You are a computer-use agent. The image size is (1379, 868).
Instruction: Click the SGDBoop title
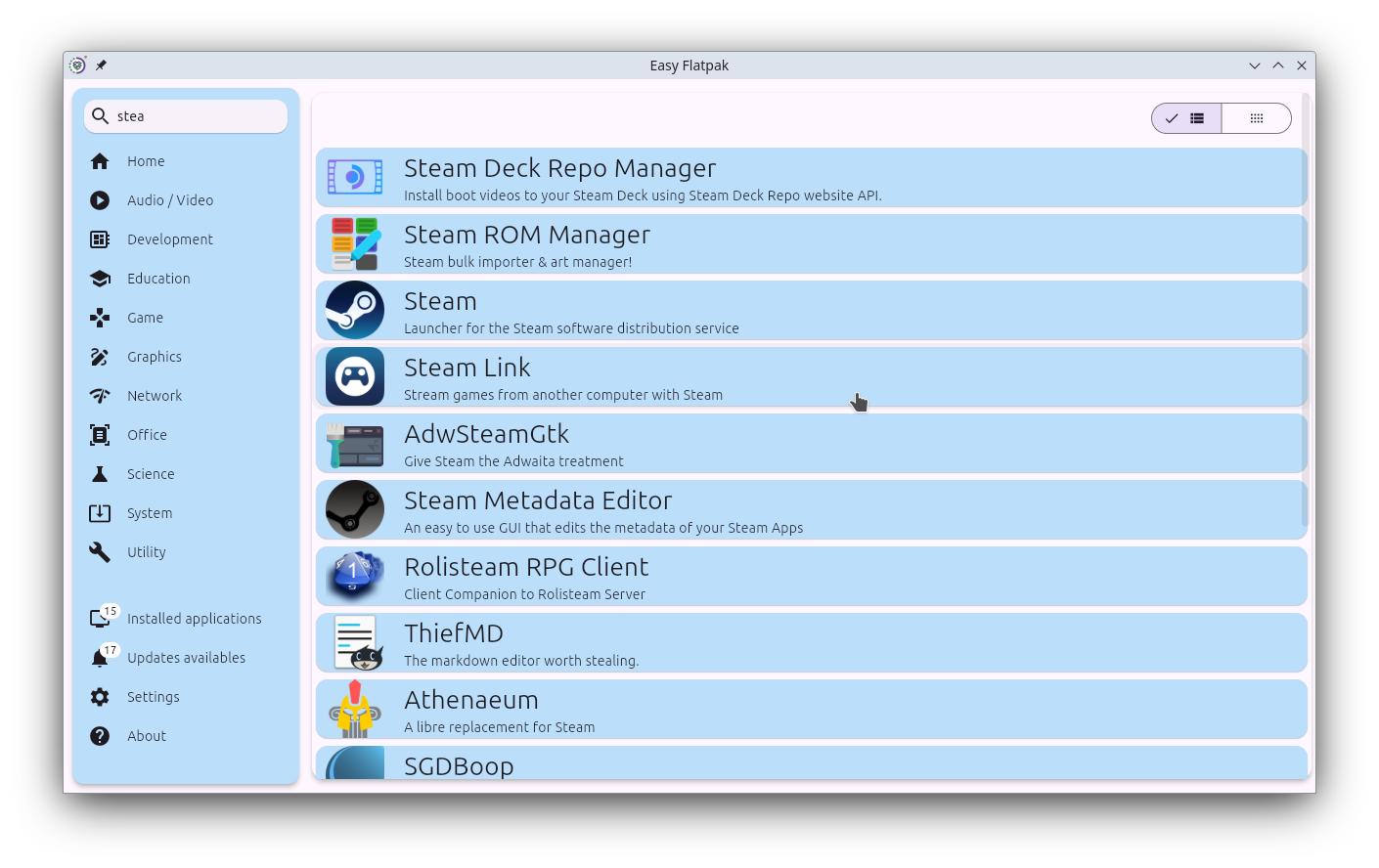point(459,766)
